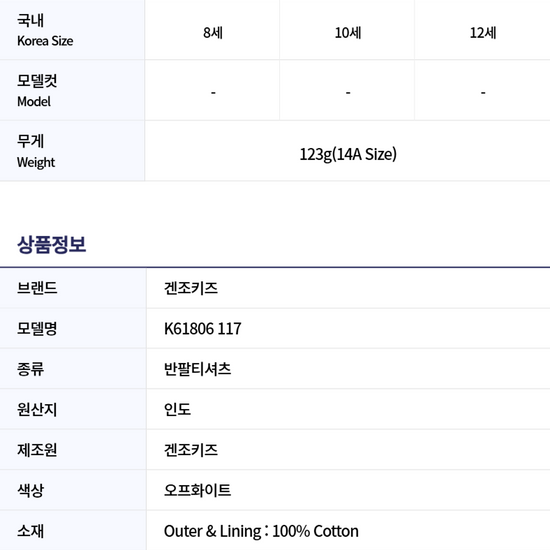
Task: Click the 소재 row label
Action: tap(30, 531)
